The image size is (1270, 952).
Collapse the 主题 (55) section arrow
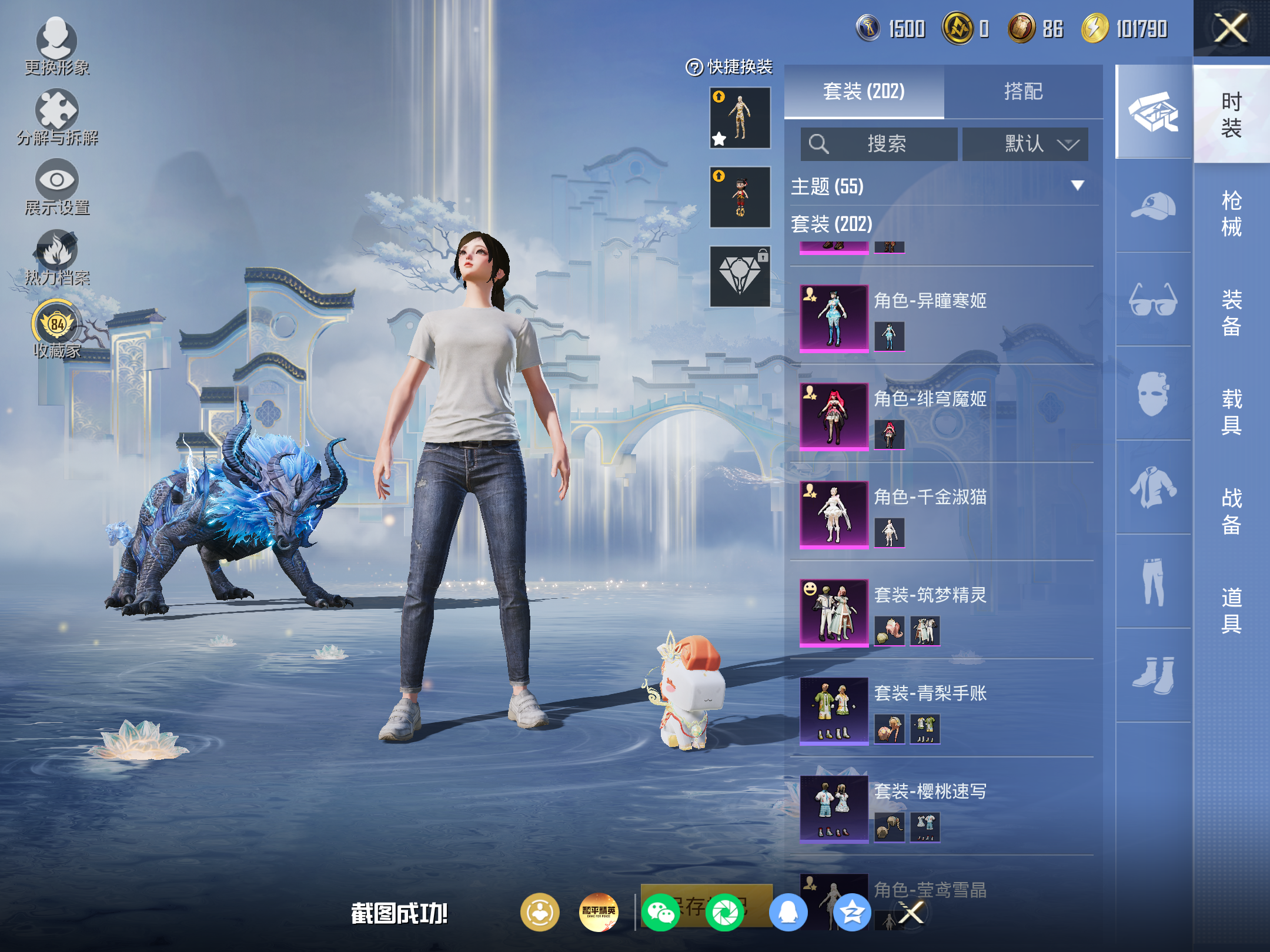(x=1077, y=186)
